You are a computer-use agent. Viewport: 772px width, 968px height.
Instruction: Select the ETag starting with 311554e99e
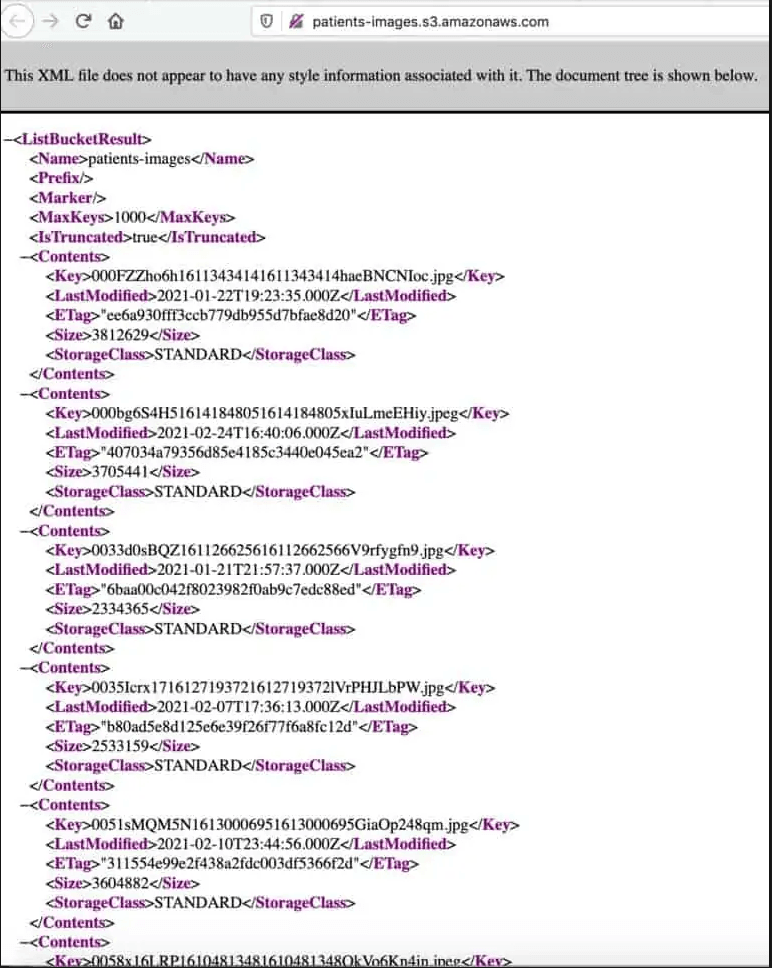coord(231,863)
